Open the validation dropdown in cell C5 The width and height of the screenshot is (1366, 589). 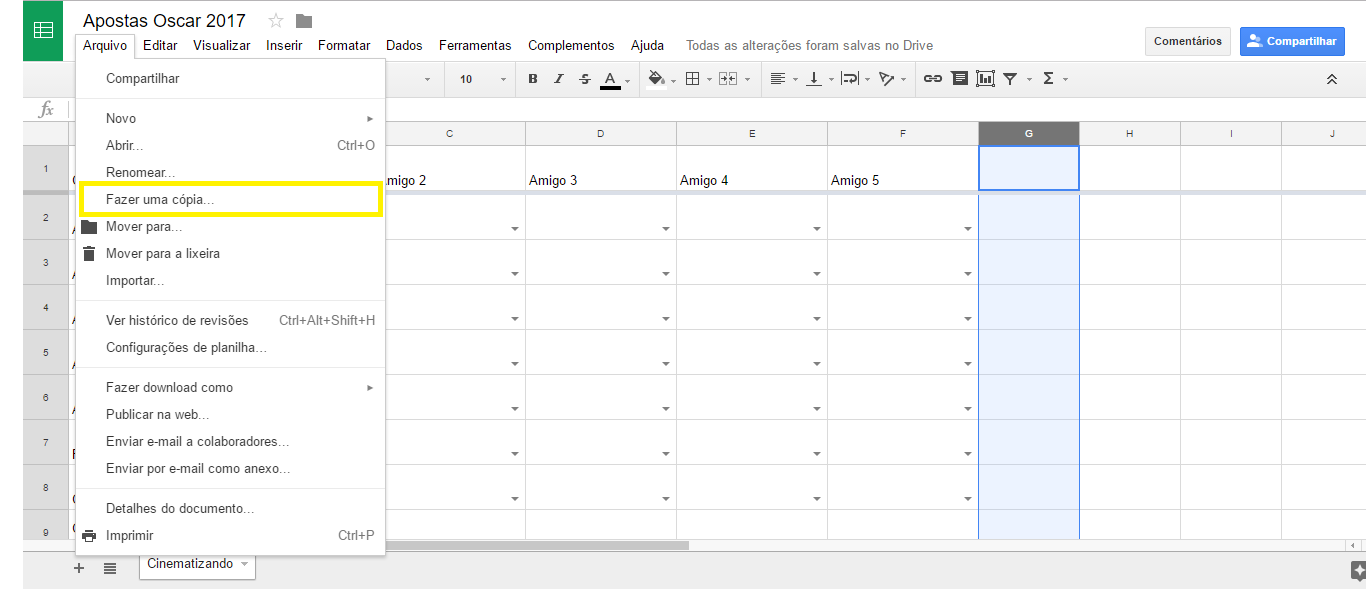point(515,364)
